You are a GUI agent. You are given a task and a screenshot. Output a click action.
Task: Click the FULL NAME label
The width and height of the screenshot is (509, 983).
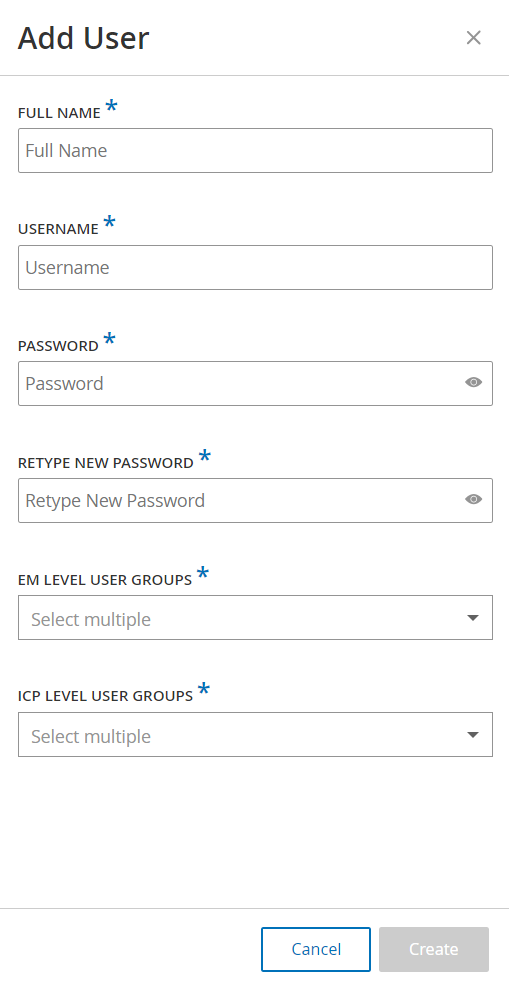(60, 113)
